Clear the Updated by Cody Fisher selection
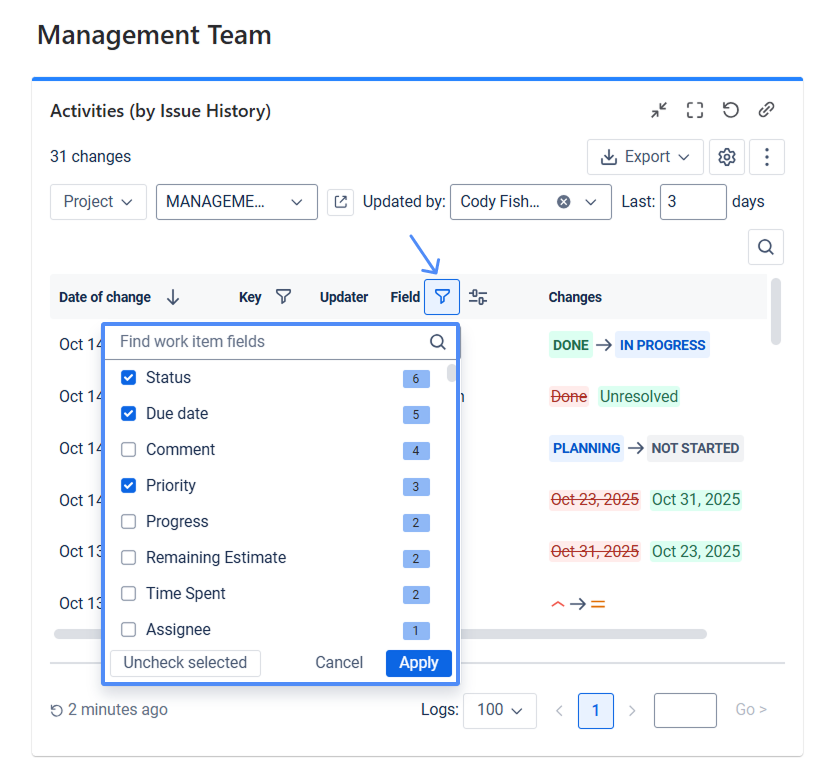Screen dimensions: 822x777 coord(564,202)
